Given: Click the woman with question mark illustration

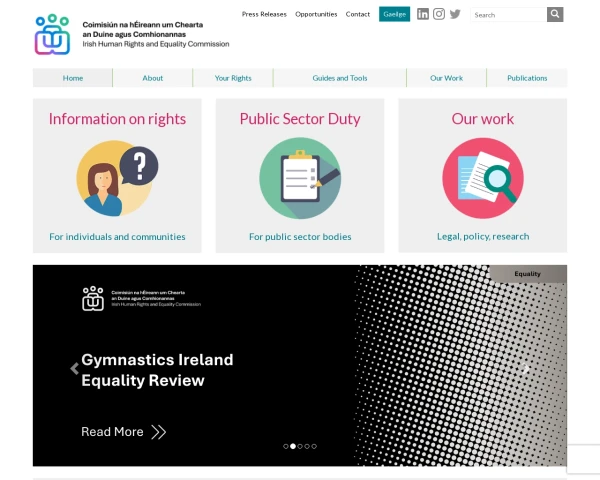Looking at the screenshot, I should click(117, 178).
